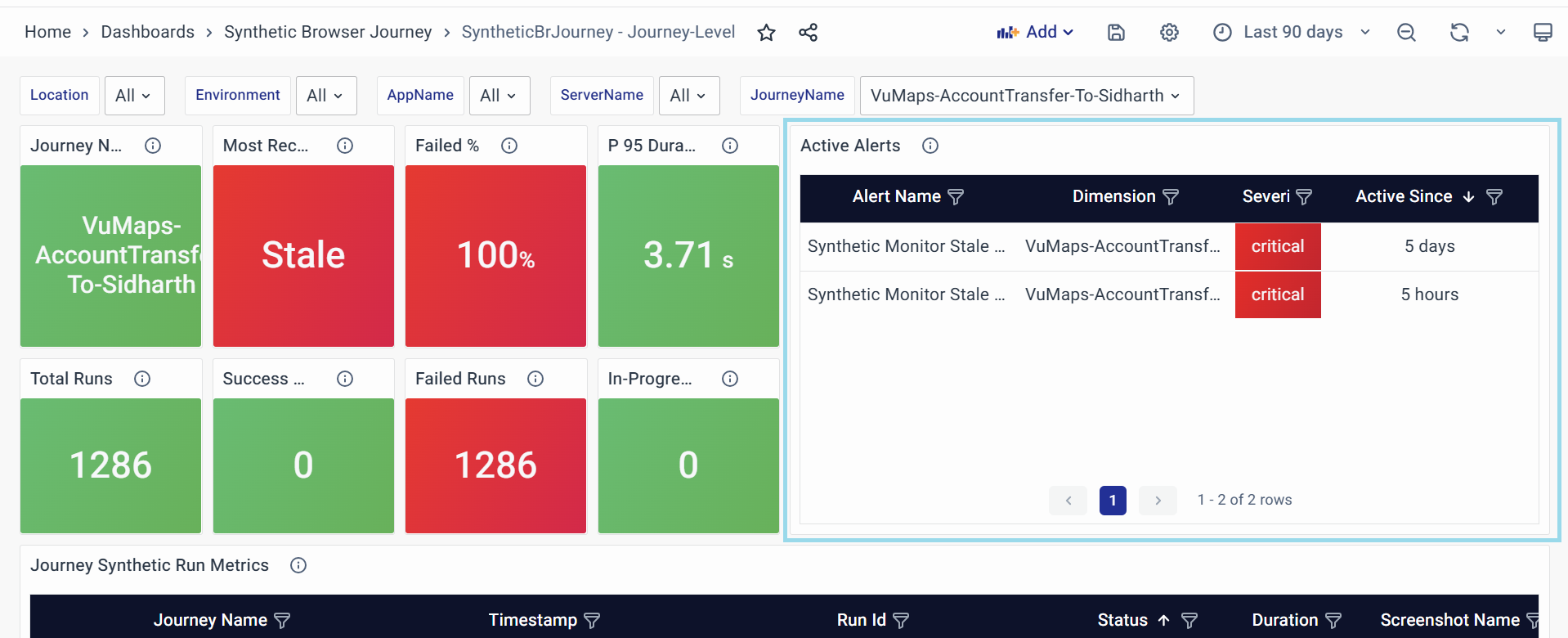Filter the Severity column
The image size is (1568, 638).
[1304, 197]
